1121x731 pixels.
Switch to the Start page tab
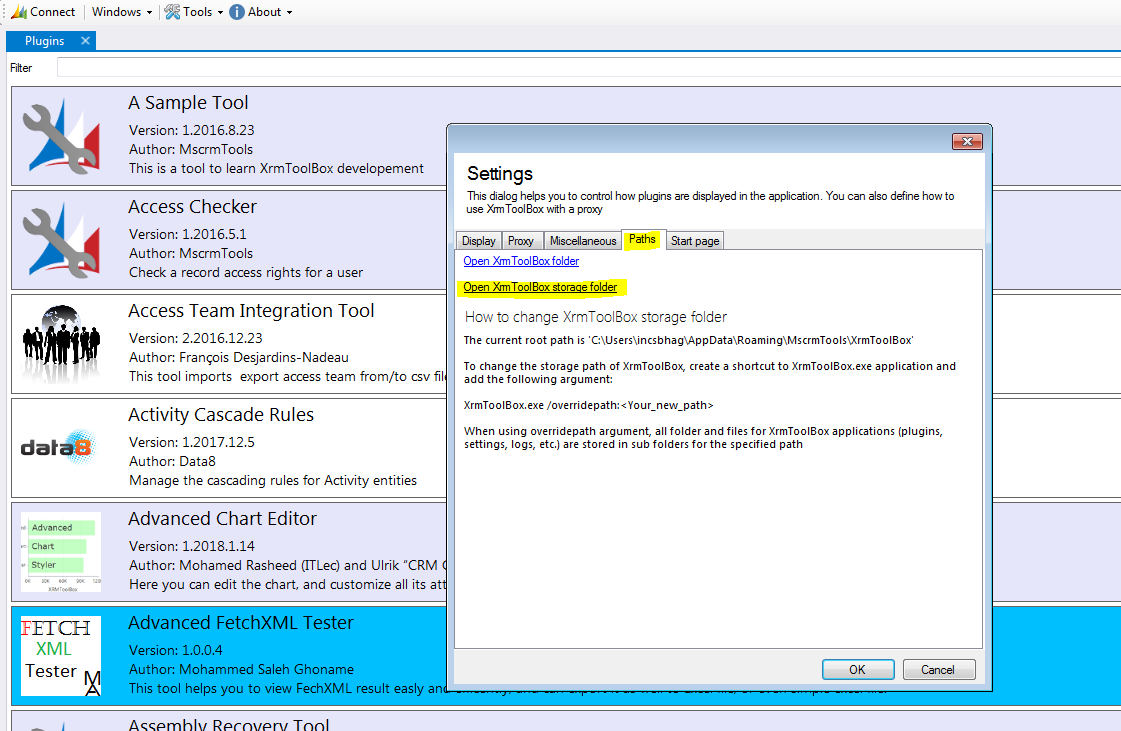pos(695,241)
